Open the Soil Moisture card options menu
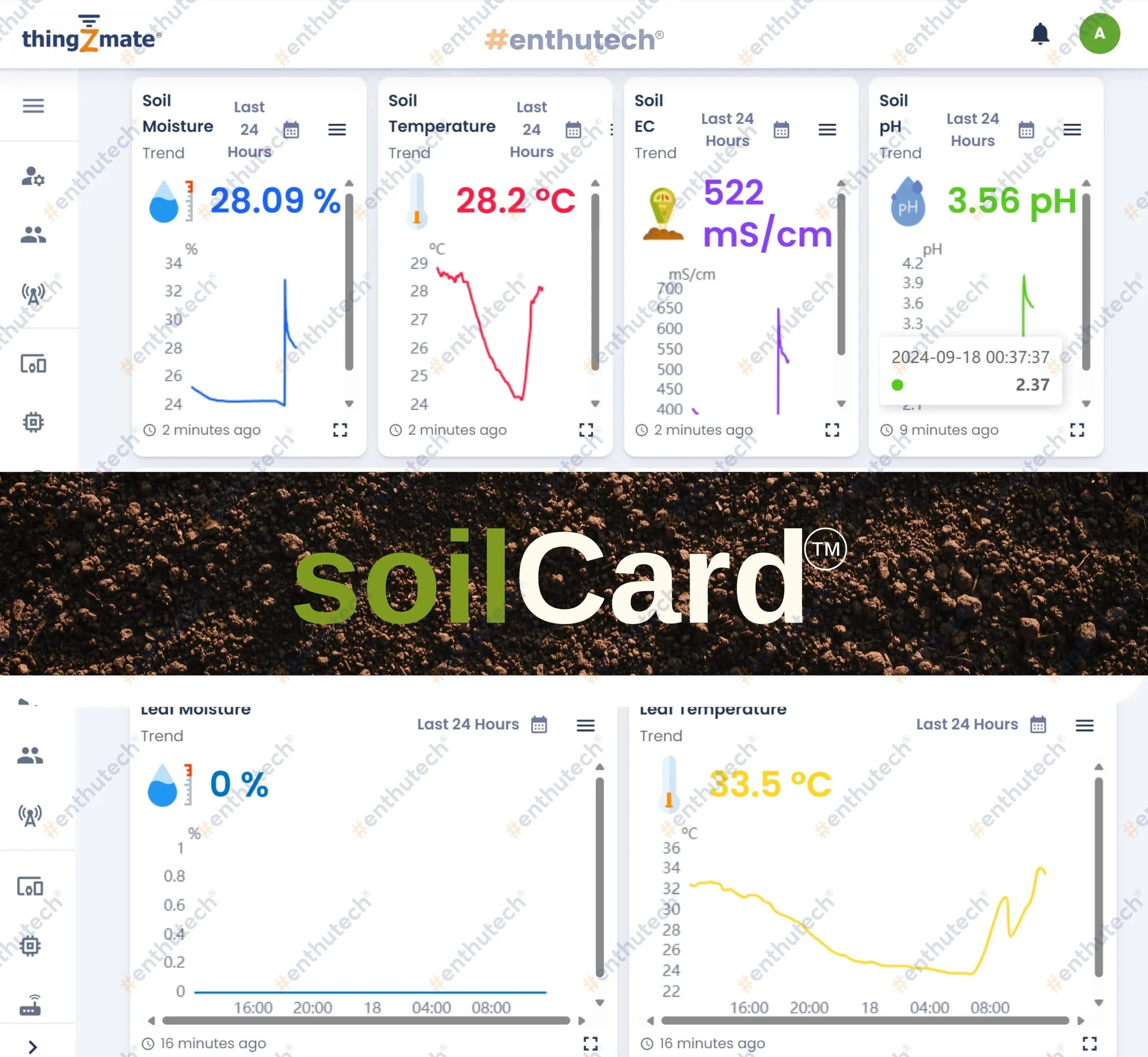Viewport: 1148px width, 1057px height. pyautogui.click(x=337, y=130)
